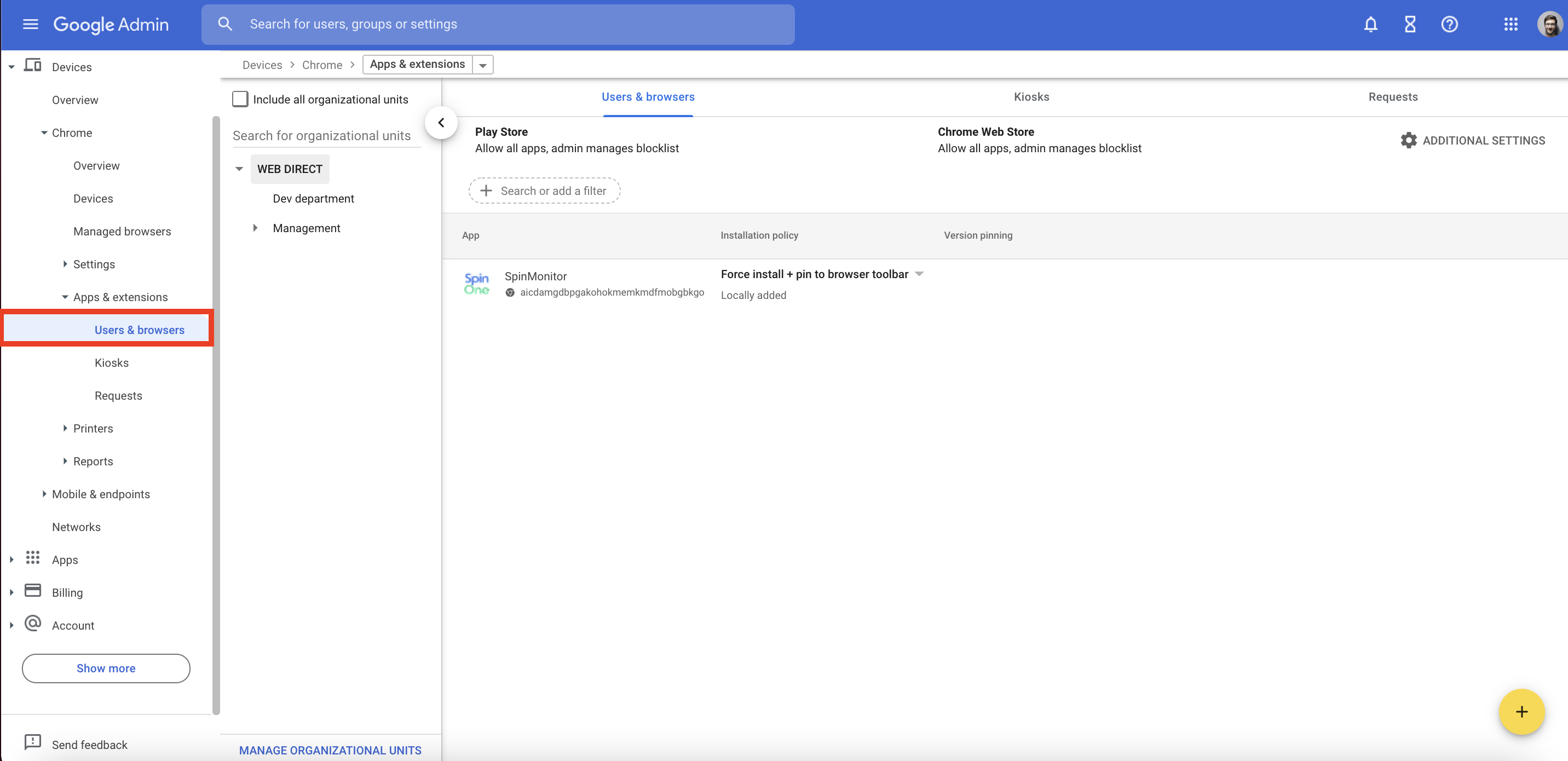Click the SpinMonitor app name
The image size is (1568, 761).
click(535, 276)
